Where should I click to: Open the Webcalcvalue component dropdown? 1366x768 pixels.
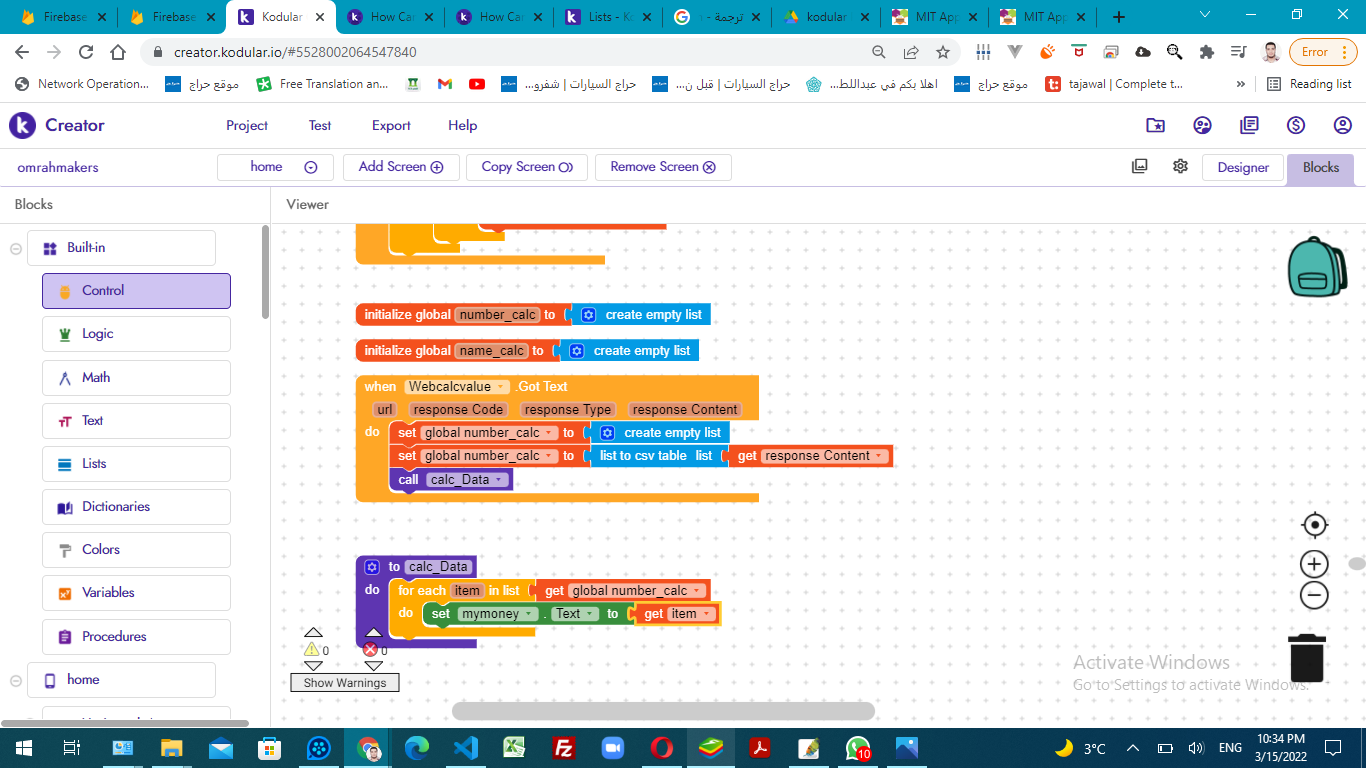(x=458, y=387)
